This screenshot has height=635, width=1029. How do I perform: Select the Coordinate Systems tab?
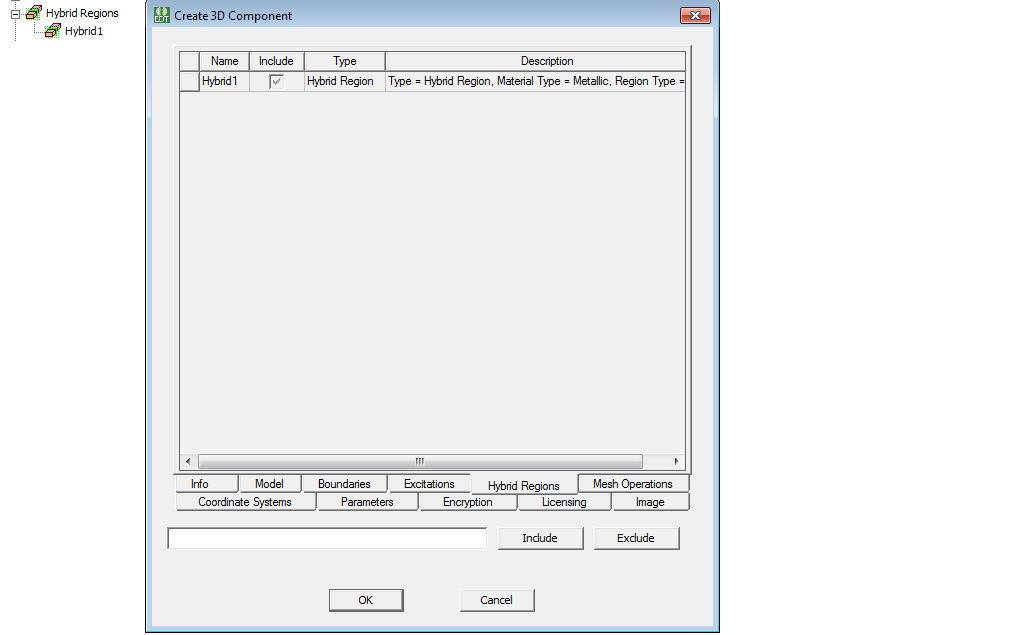(246, 502)
